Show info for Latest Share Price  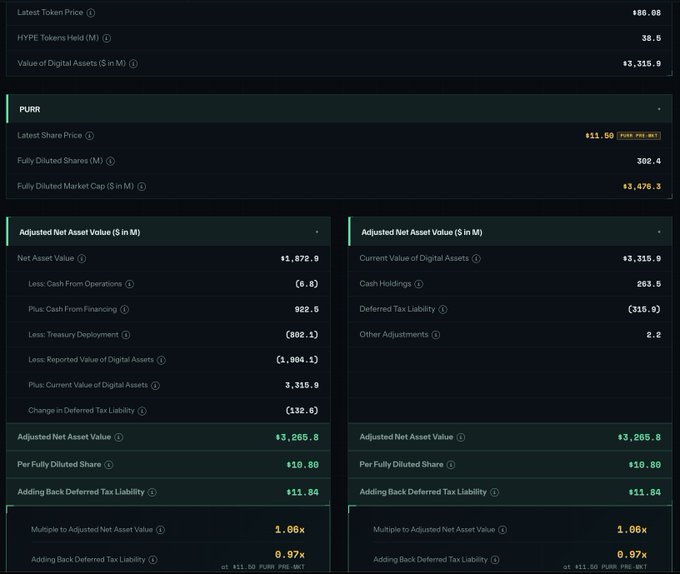(x=90, y=136)
